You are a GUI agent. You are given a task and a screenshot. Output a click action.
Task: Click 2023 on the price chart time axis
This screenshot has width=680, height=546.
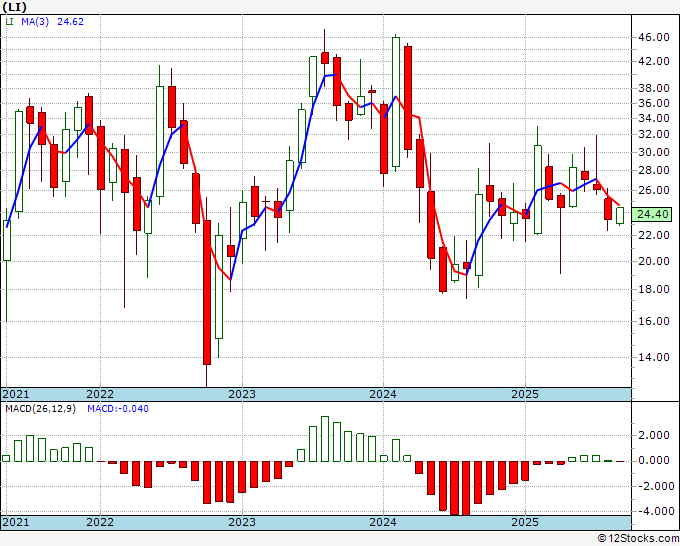(x=242, y=394)
